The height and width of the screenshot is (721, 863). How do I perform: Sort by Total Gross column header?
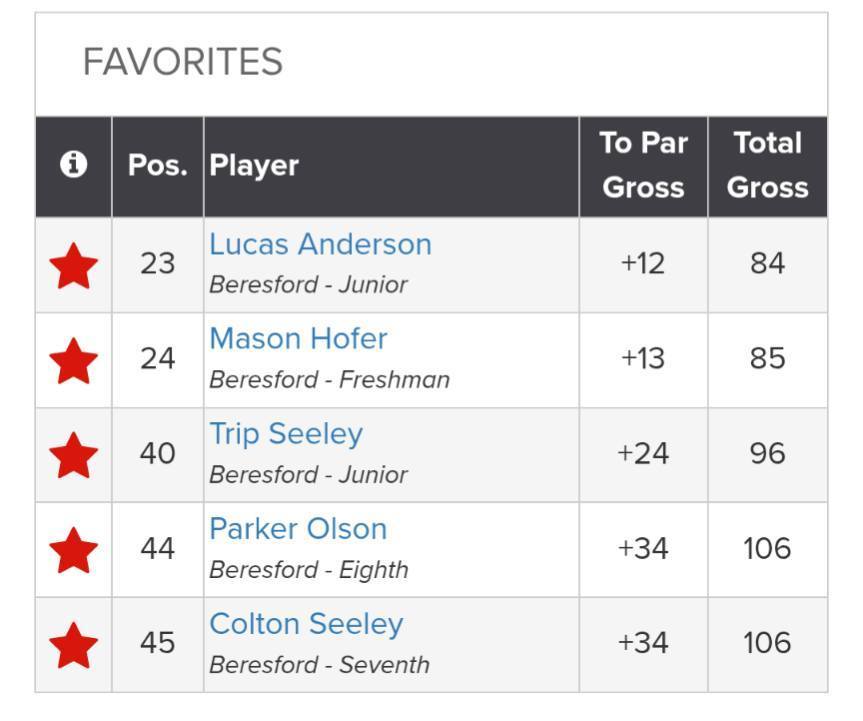coord(767,166)
